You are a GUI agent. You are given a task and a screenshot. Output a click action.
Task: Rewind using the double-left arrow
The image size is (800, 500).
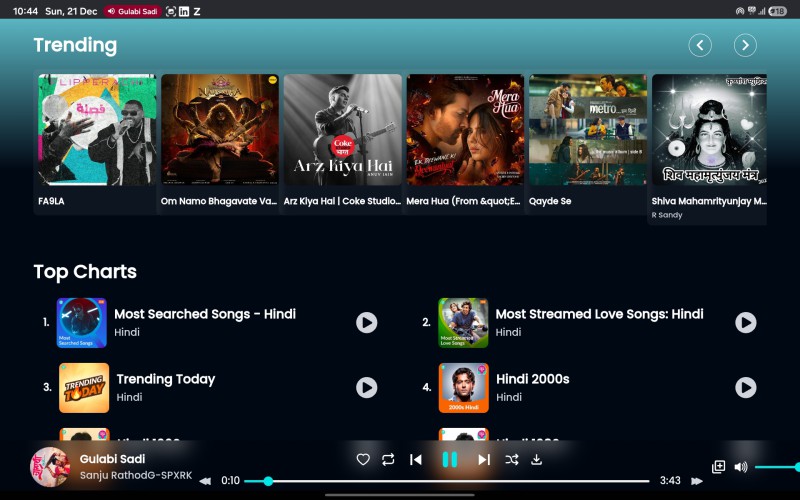[x=205, y=481]
